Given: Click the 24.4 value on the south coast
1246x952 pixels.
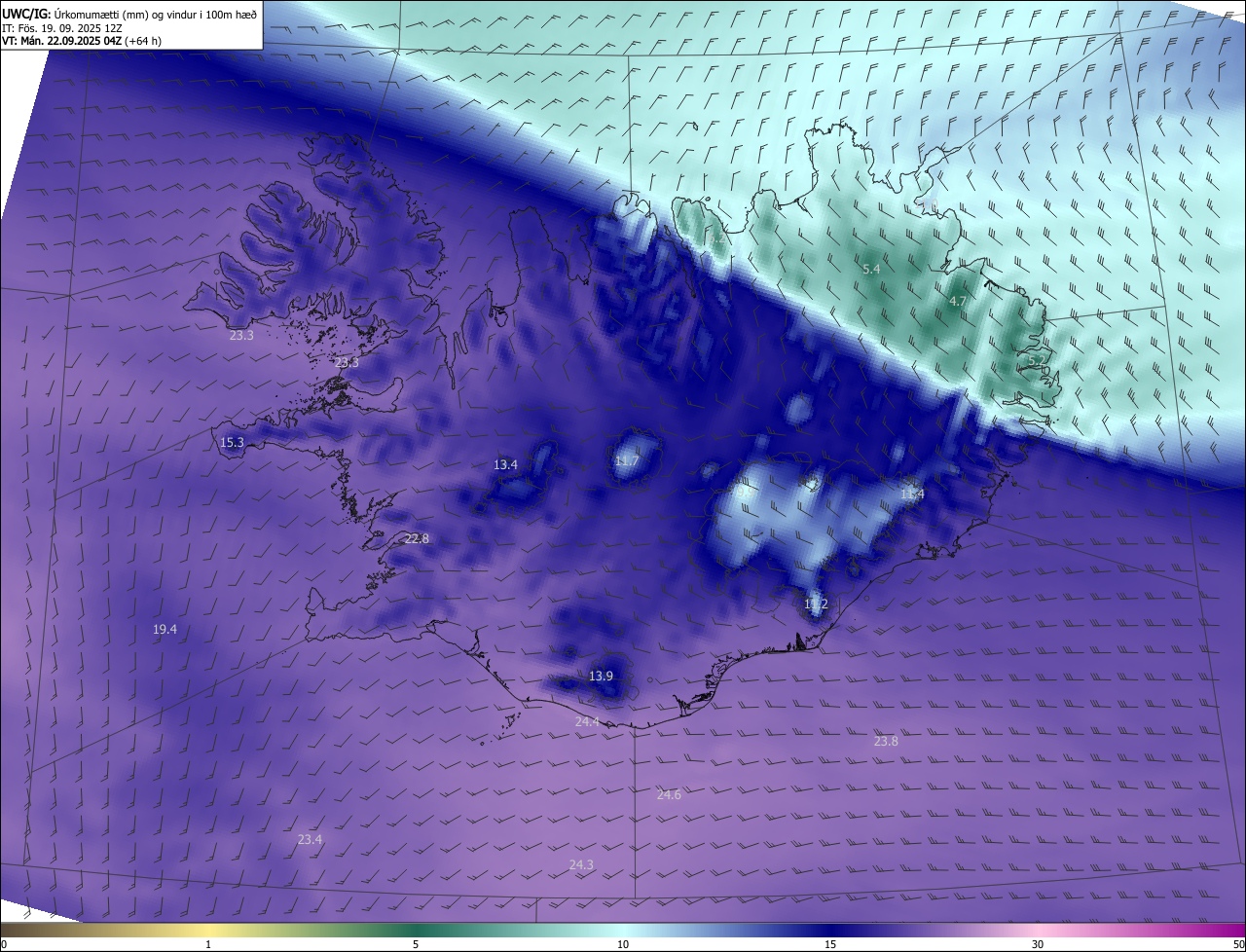Looking at the screenshot, I should tap(587, 721).
